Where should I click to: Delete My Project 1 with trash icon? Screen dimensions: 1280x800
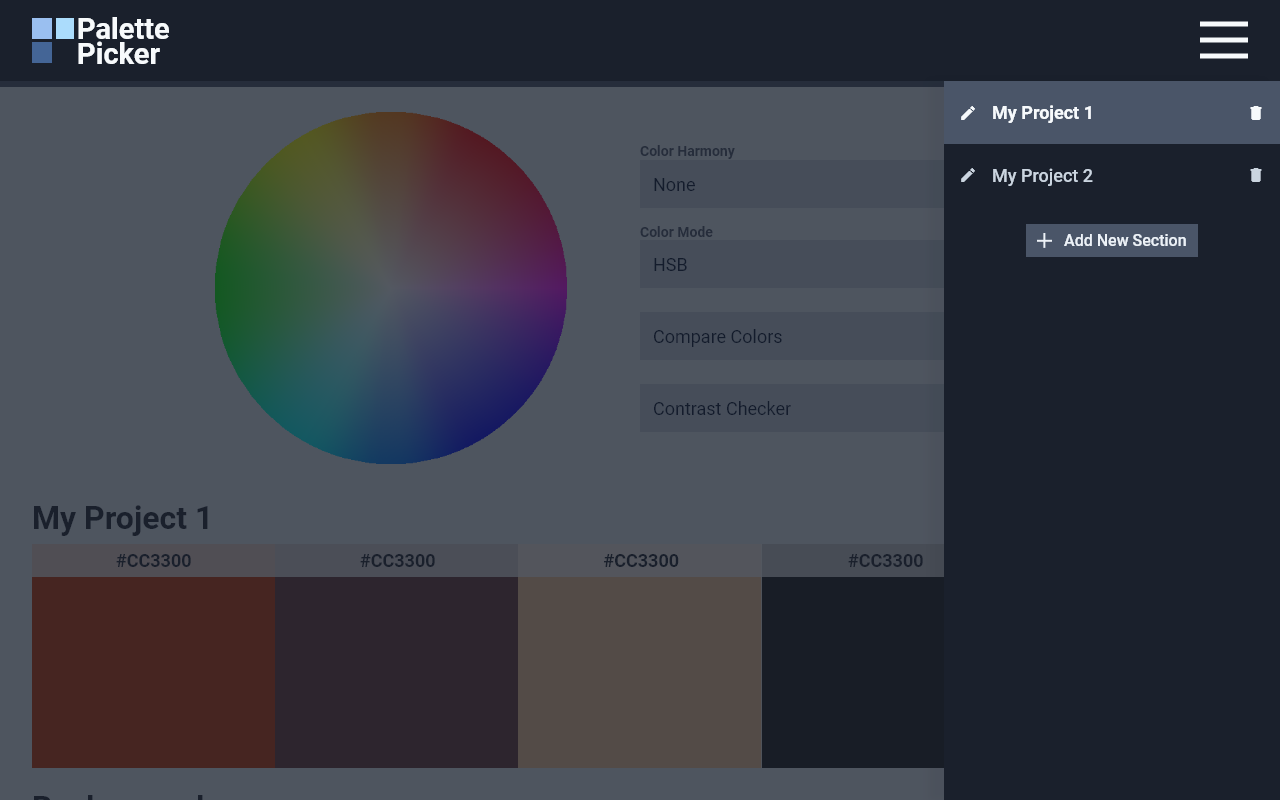pyautogui.click(x=1255, y=112)
